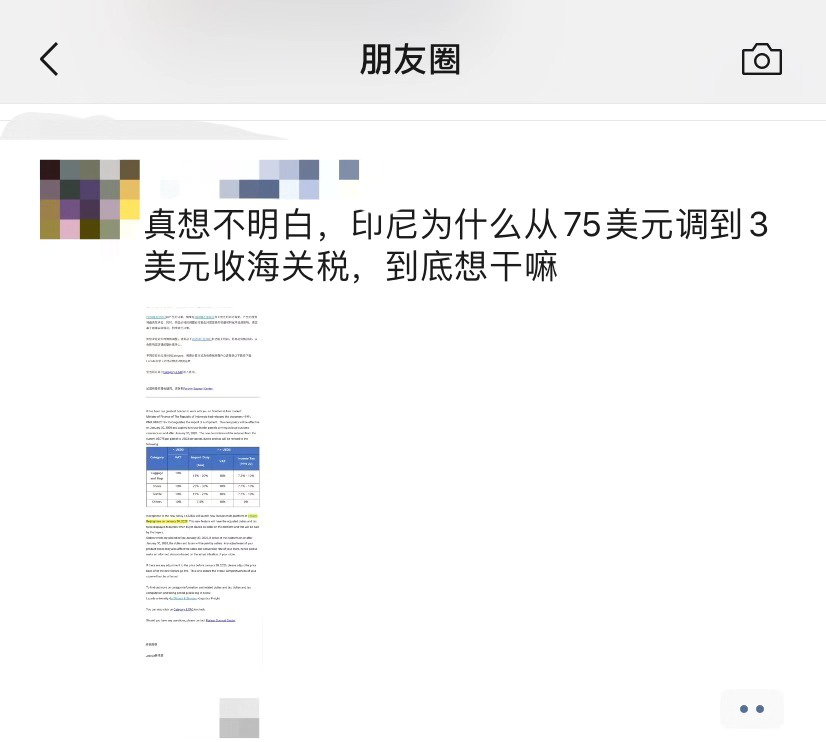Open the camera to post a moment

[762, 59]
